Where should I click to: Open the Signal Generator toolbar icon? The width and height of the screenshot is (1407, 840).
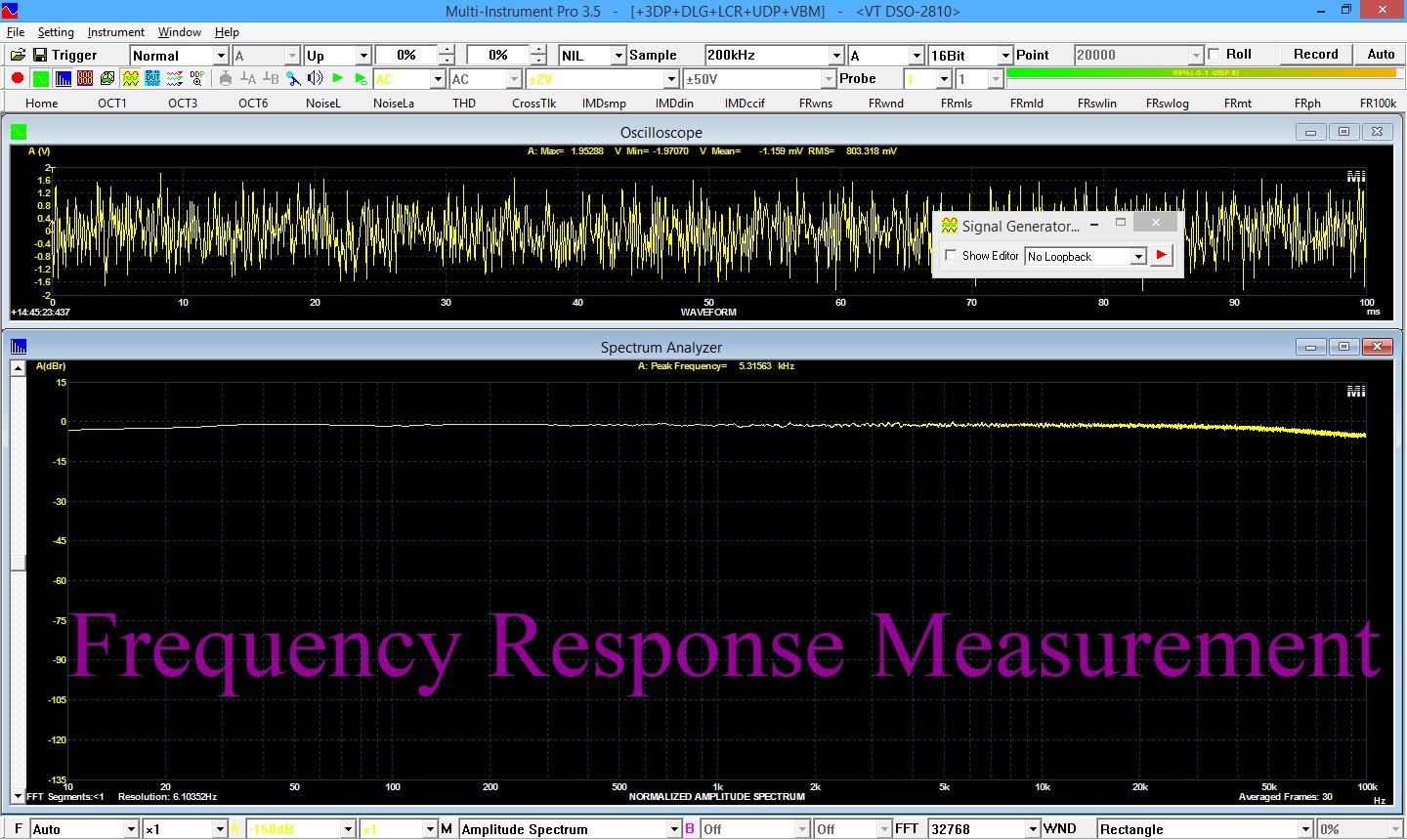tap(131, 78)
